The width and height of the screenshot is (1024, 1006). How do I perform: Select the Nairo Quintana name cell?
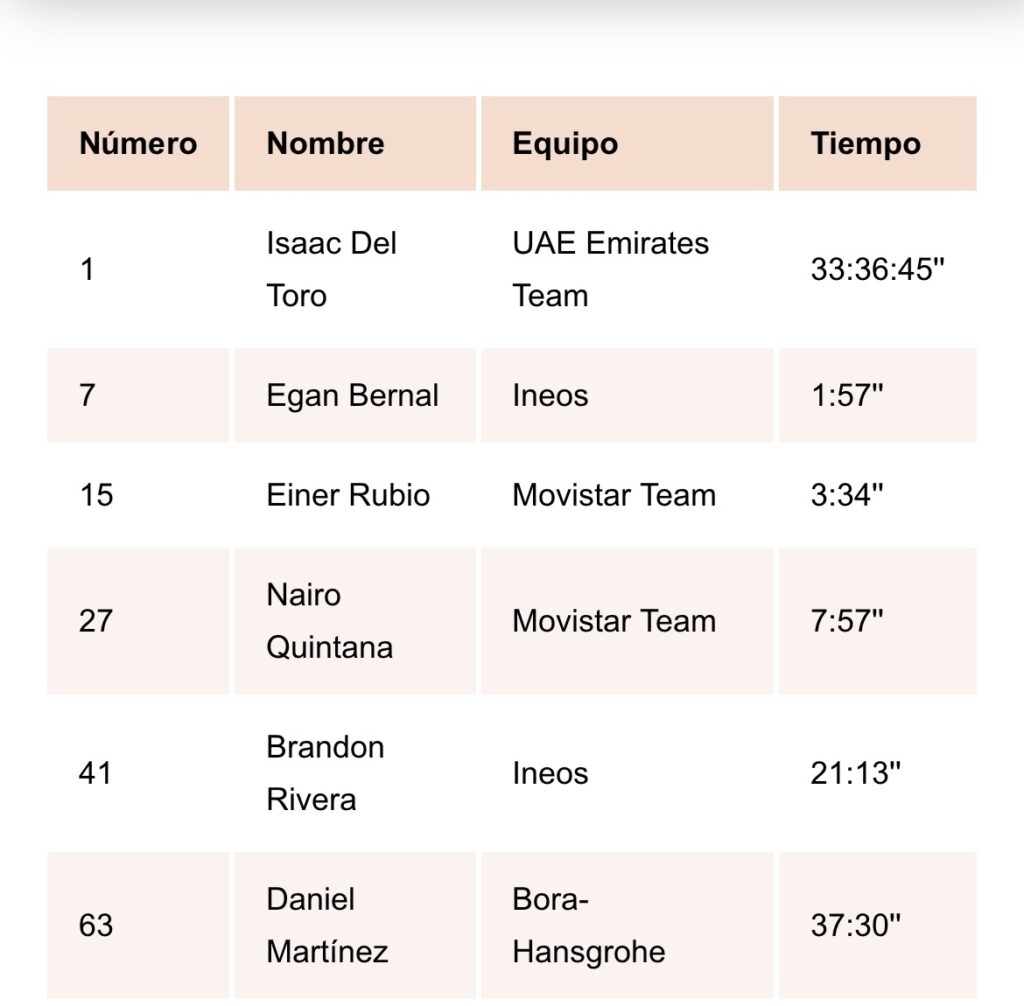click(329, 621)
